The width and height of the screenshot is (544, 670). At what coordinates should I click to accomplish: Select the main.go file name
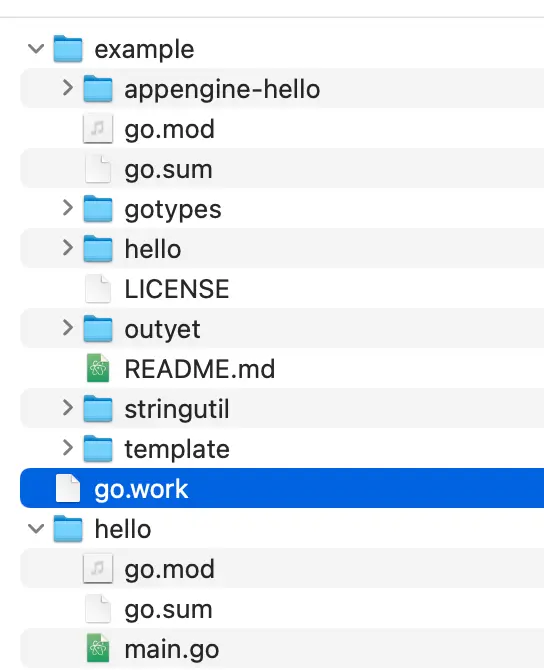click(172, 650)
